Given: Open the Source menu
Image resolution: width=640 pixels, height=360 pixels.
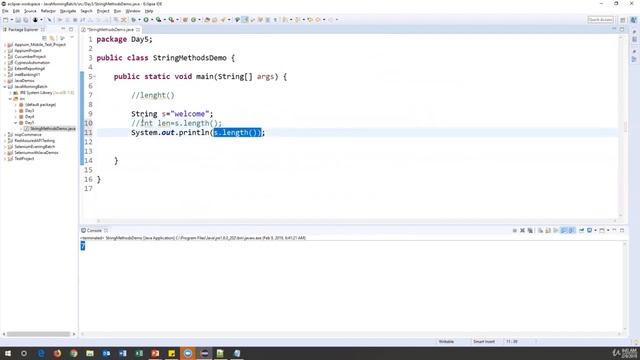Looking at the screenshot, I should tap(30, 11).
